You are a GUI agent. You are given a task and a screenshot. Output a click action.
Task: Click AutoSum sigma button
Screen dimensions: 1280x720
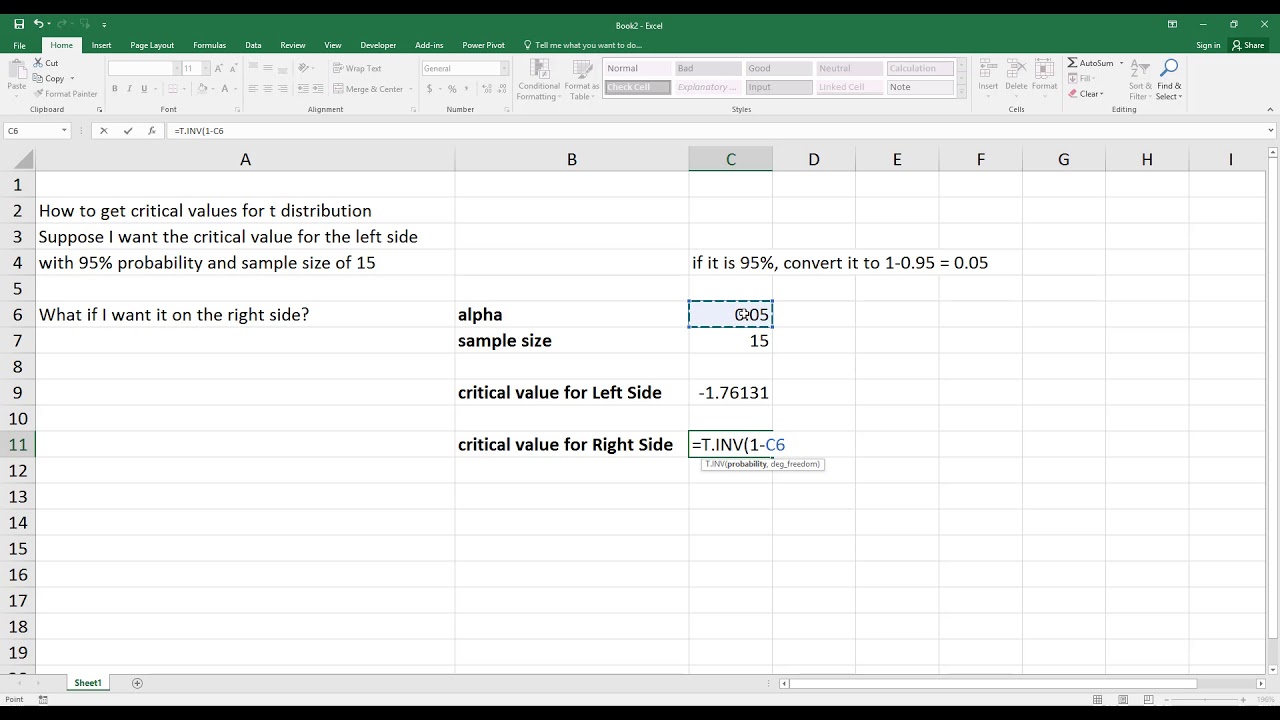coord(1089,63)
